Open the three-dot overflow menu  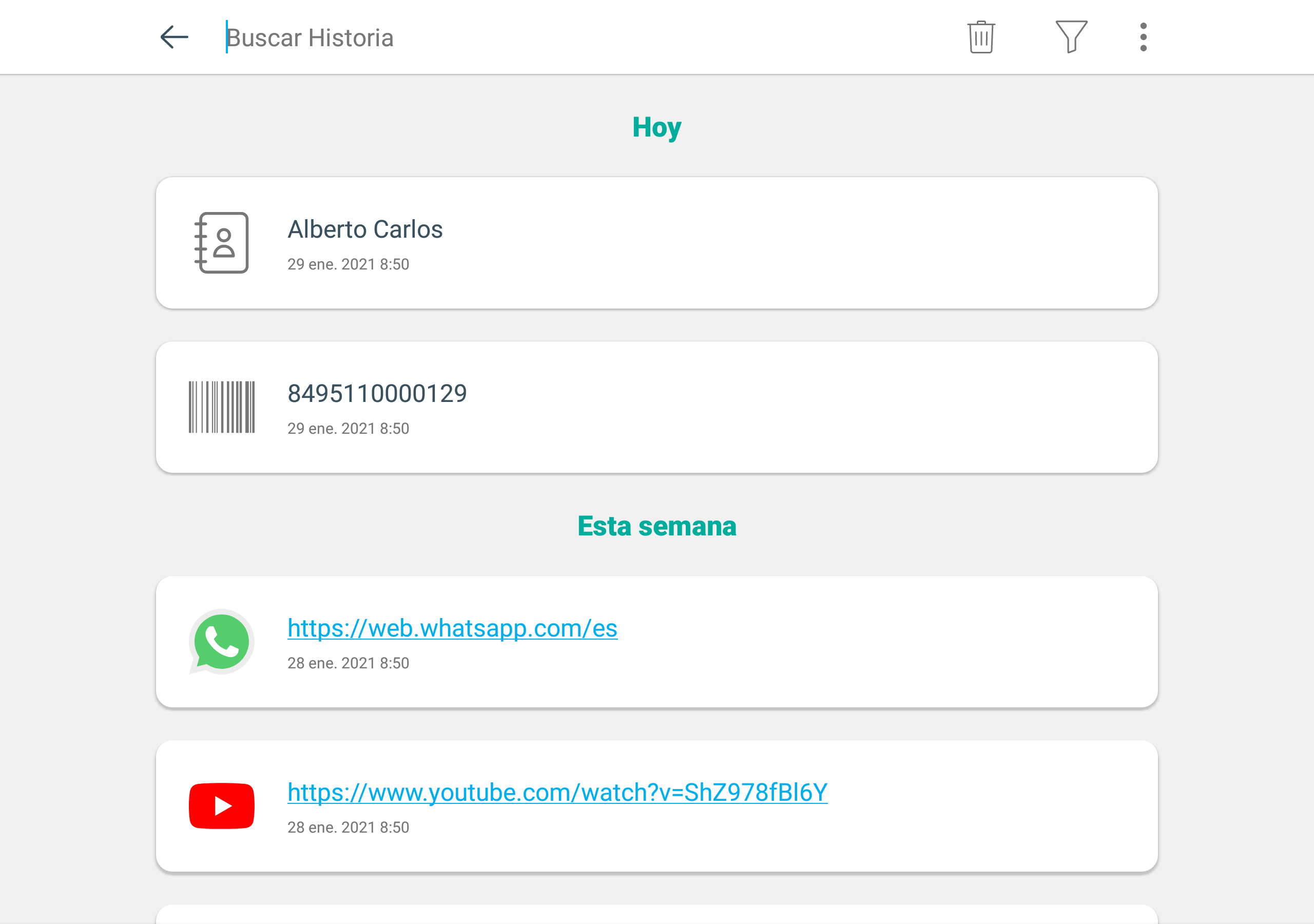click(1143, 37)
